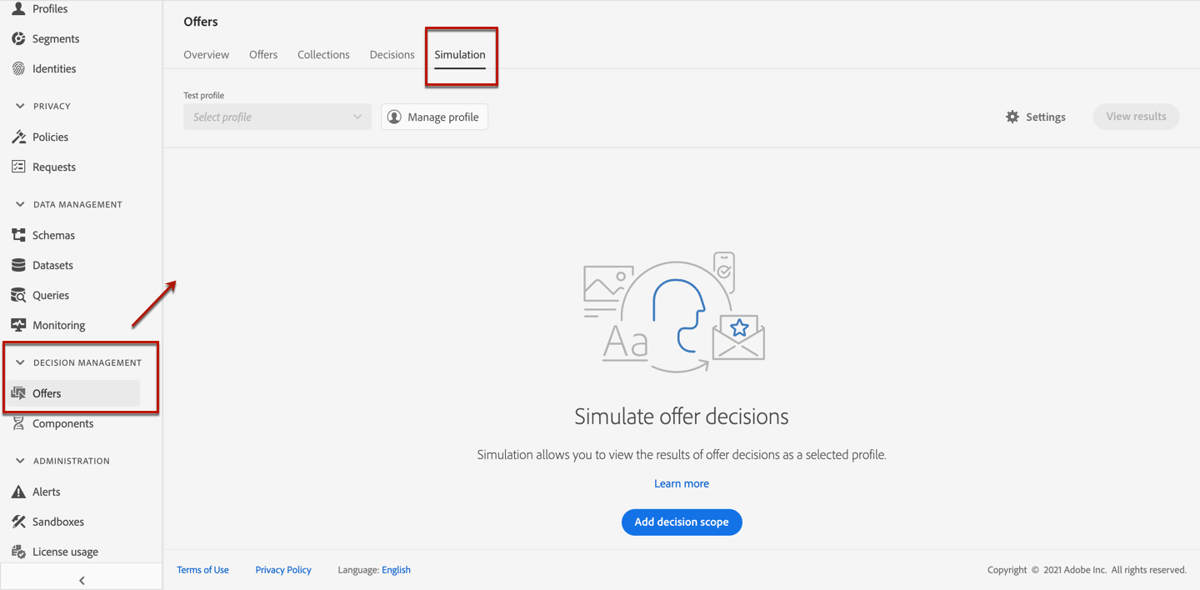Collapse the Privacy section
Image resolution: width=1200 pixels, height=590 pixels.
coord(22,105)
